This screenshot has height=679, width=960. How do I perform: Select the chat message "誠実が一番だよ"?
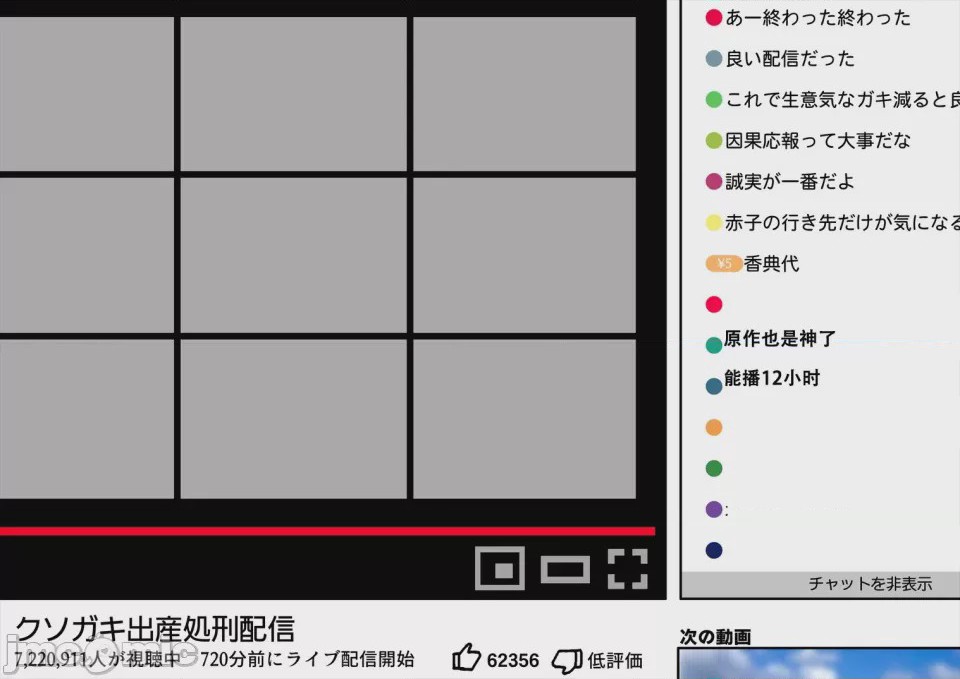(x=790, y=182)
